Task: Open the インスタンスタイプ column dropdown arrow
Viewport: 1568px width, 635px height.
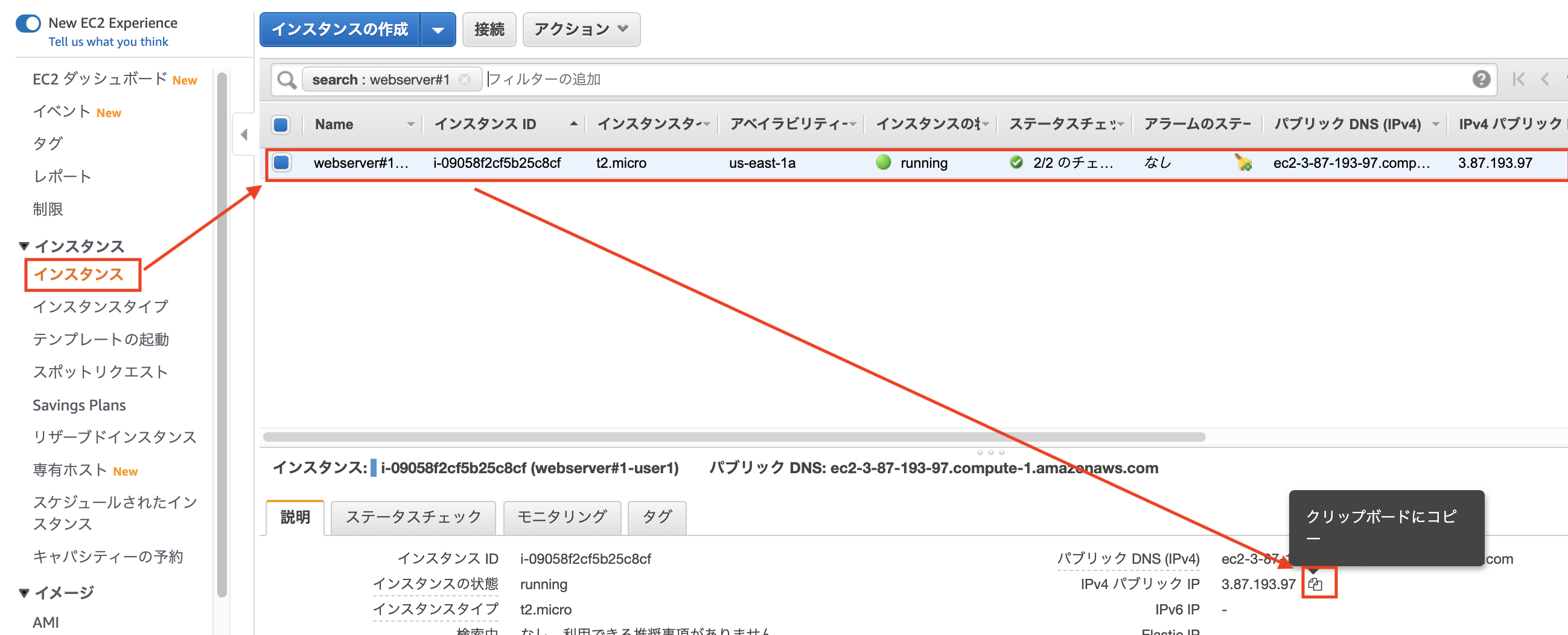Action: coord(707,124)
